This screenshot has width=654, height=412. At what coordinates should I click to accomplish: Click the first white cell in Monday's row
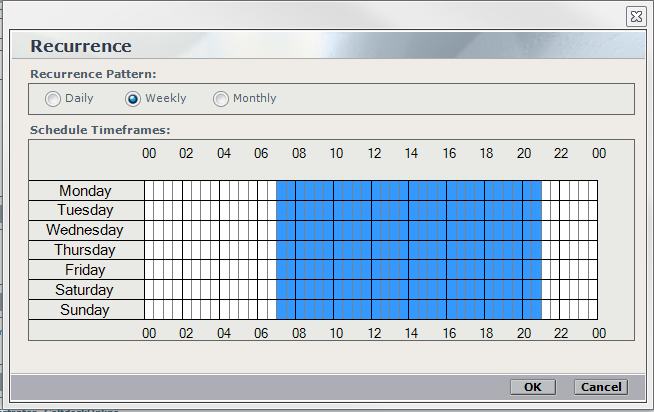click(149, 191)
